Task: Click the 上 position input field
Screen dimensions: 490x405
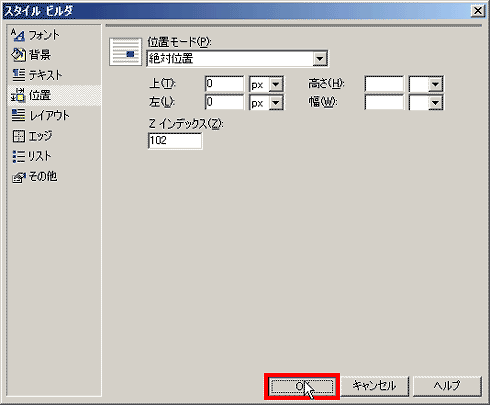Action: [x=224, y=84]
